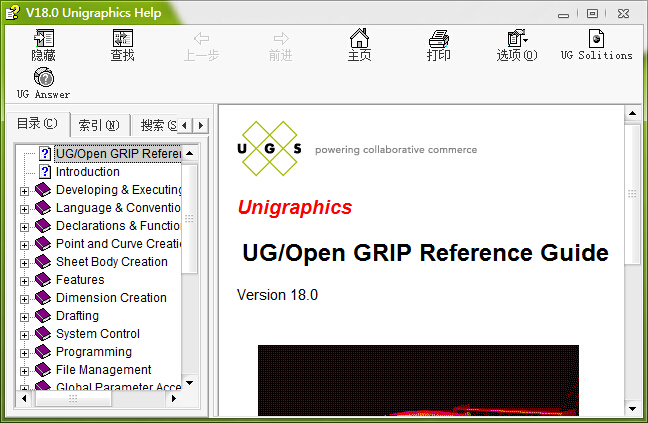
Task: Click the book icon beside Declarations & Functions
Action: pos(43,226)
